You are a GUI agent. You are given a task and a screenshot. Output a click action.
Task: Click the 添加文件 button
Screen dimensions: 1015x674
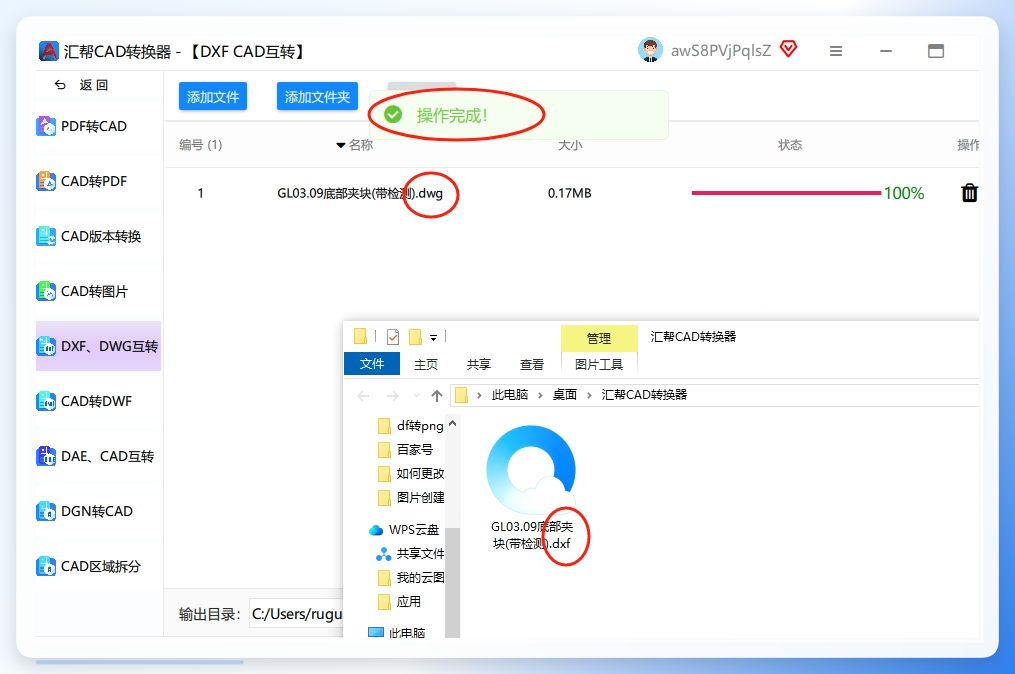(x=213, y=97)
